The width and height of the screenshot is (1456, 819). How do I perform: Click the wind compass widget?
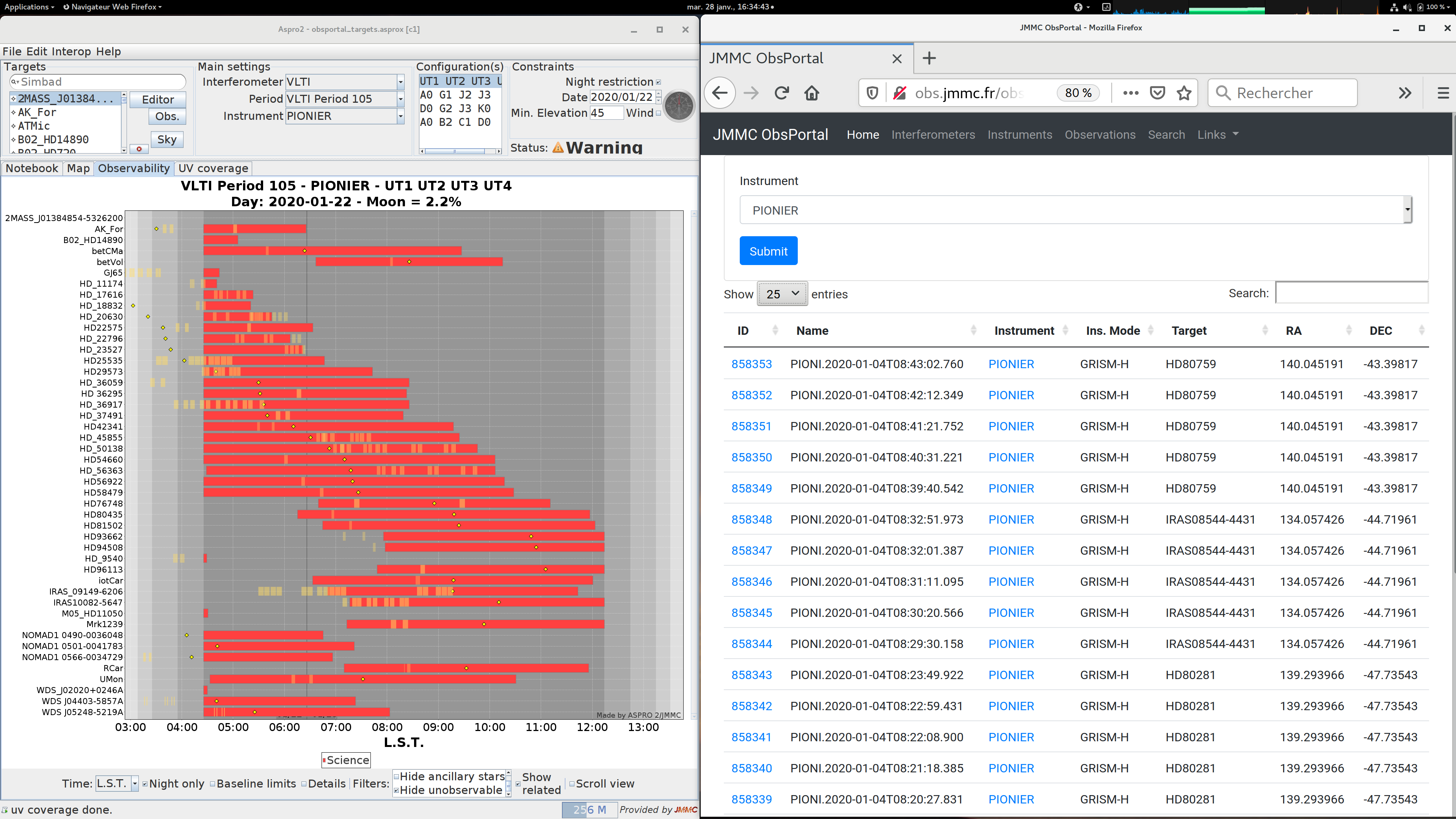pyautogui.click(x=679, y=106)
